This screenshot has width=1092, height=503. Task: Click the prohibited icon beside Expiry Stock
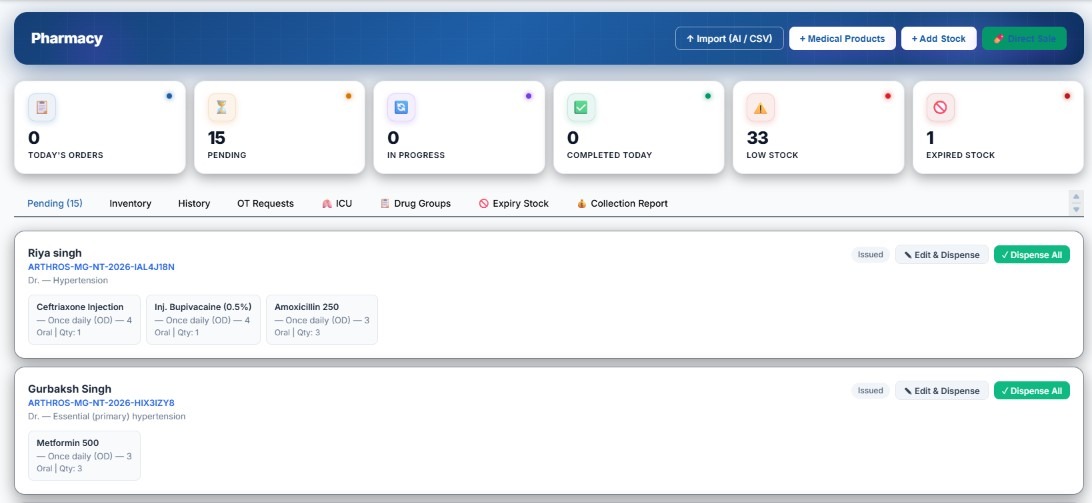pos(483,203)
